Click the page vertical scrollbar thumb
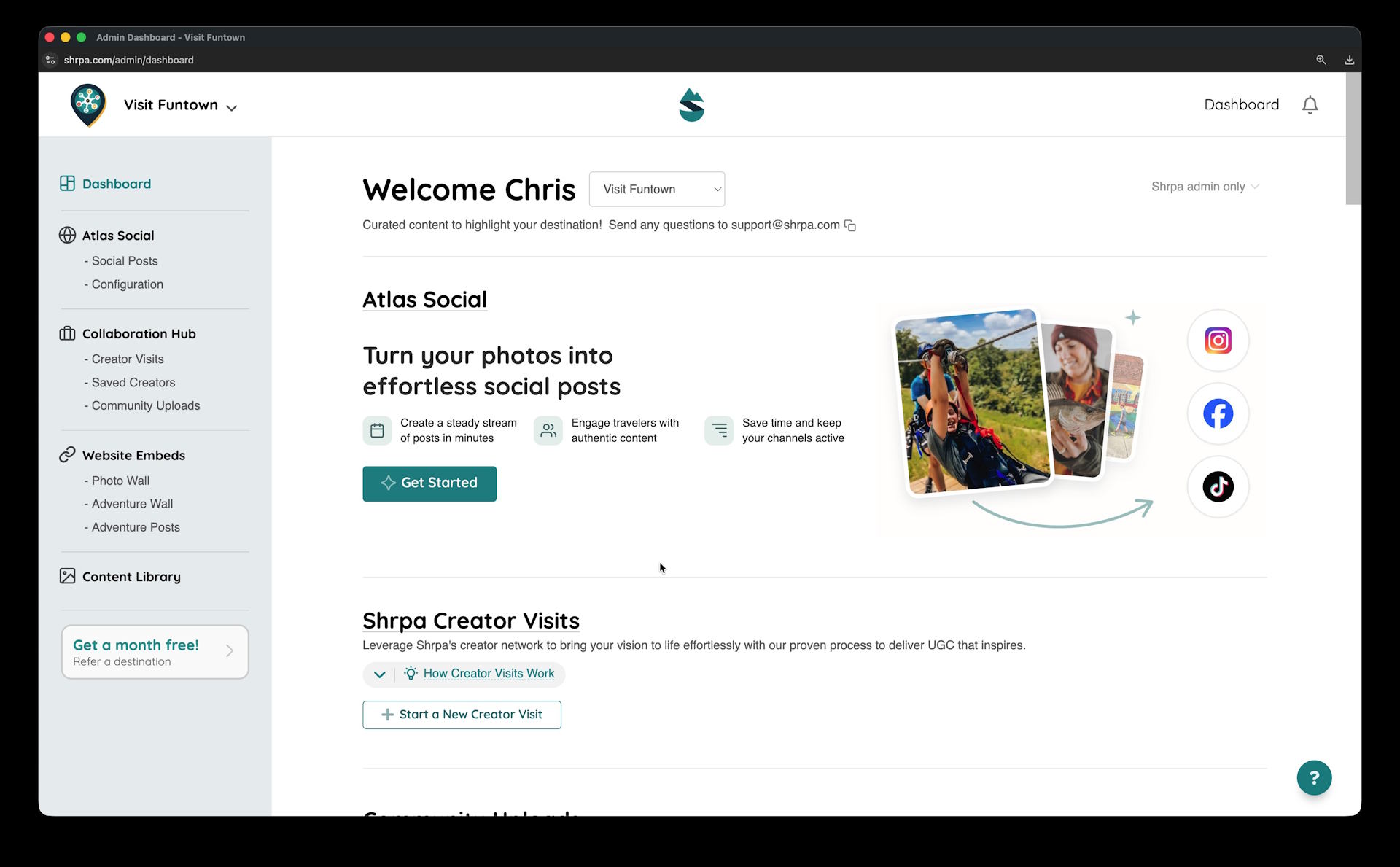 click(x=1353, y=139)
